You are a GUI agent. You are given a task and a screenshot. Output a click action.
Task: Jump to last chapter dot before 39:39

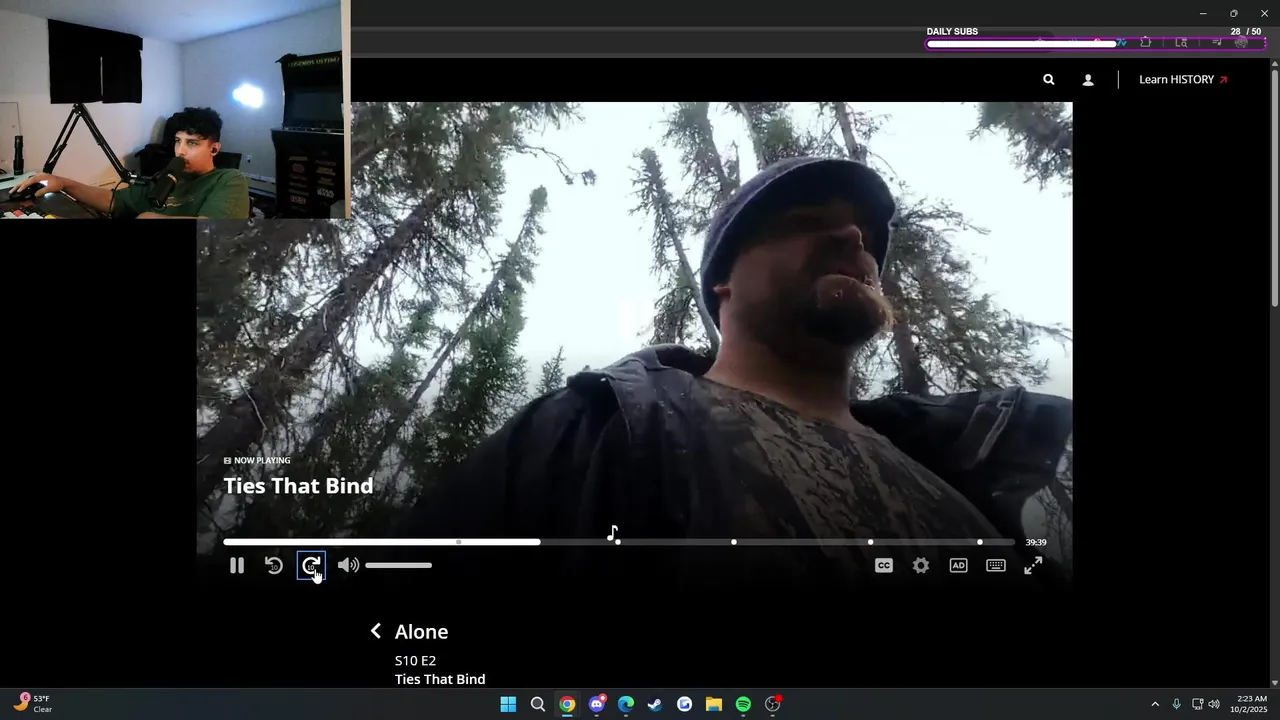click(x=980, y=542)
